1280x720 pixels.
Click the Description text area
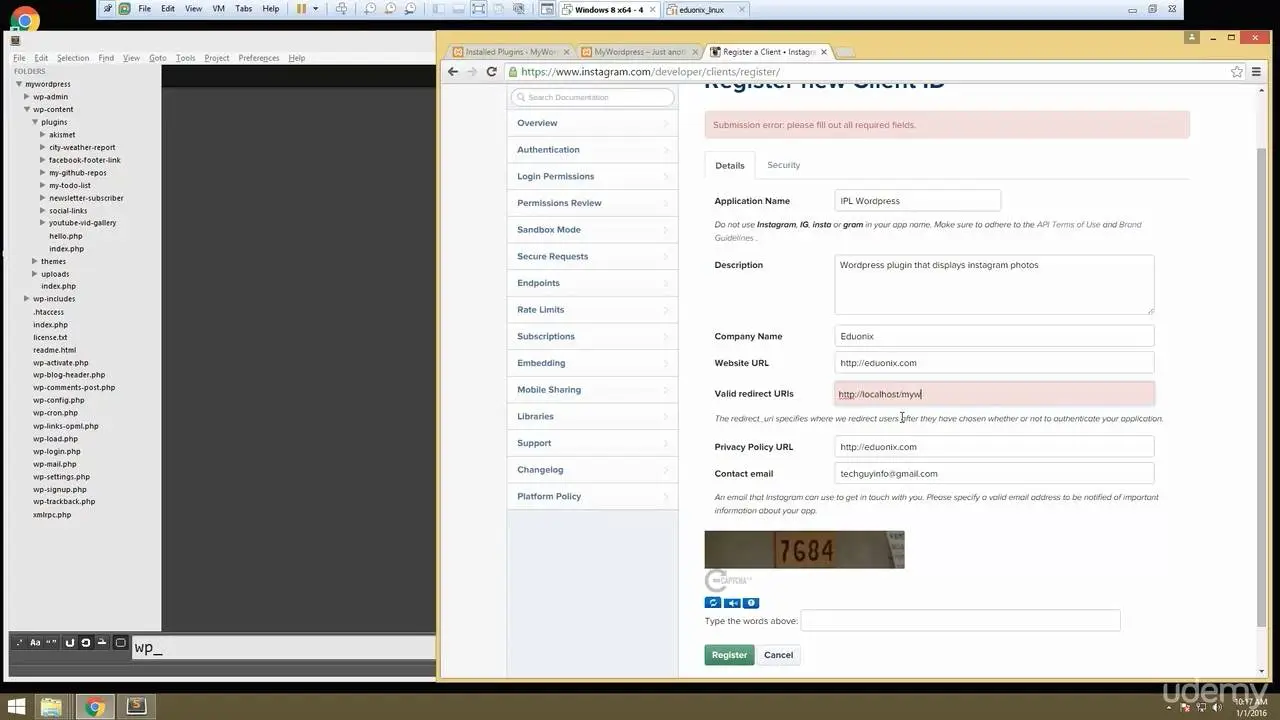[994, 284]
